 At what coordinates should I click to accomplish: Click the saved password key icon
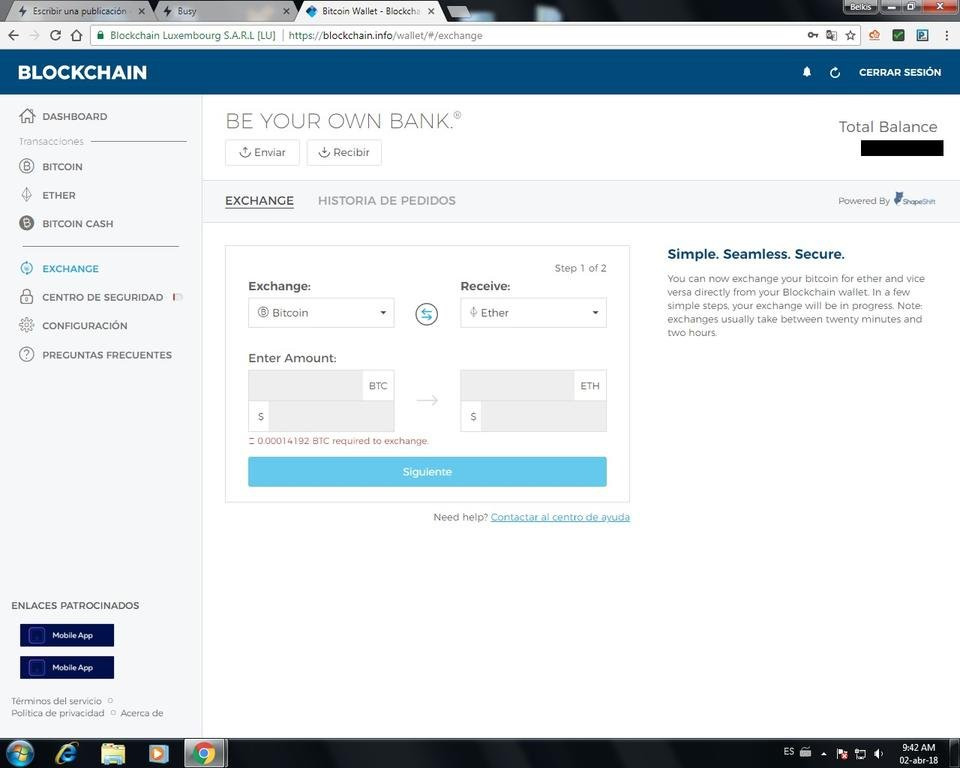812,36
